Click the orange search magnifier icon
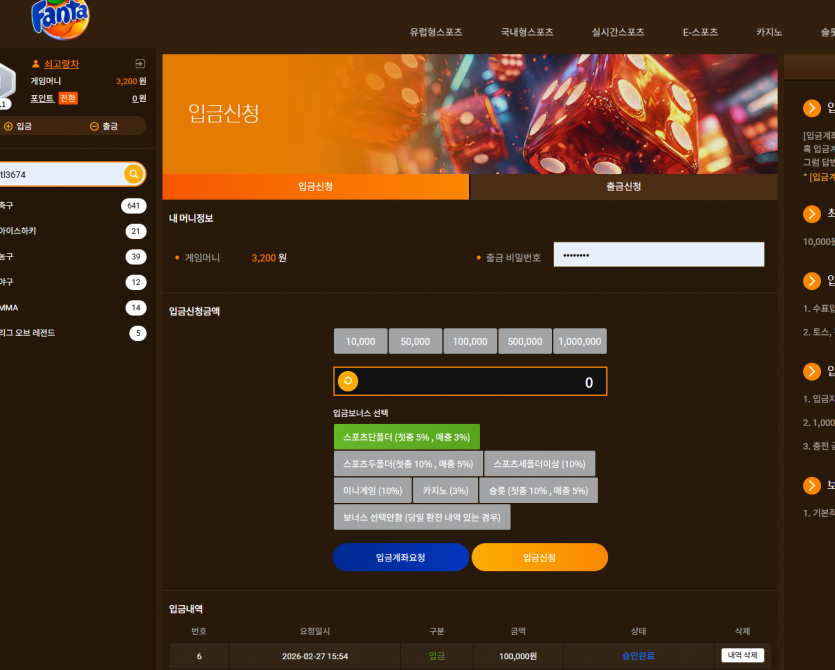 134,174
